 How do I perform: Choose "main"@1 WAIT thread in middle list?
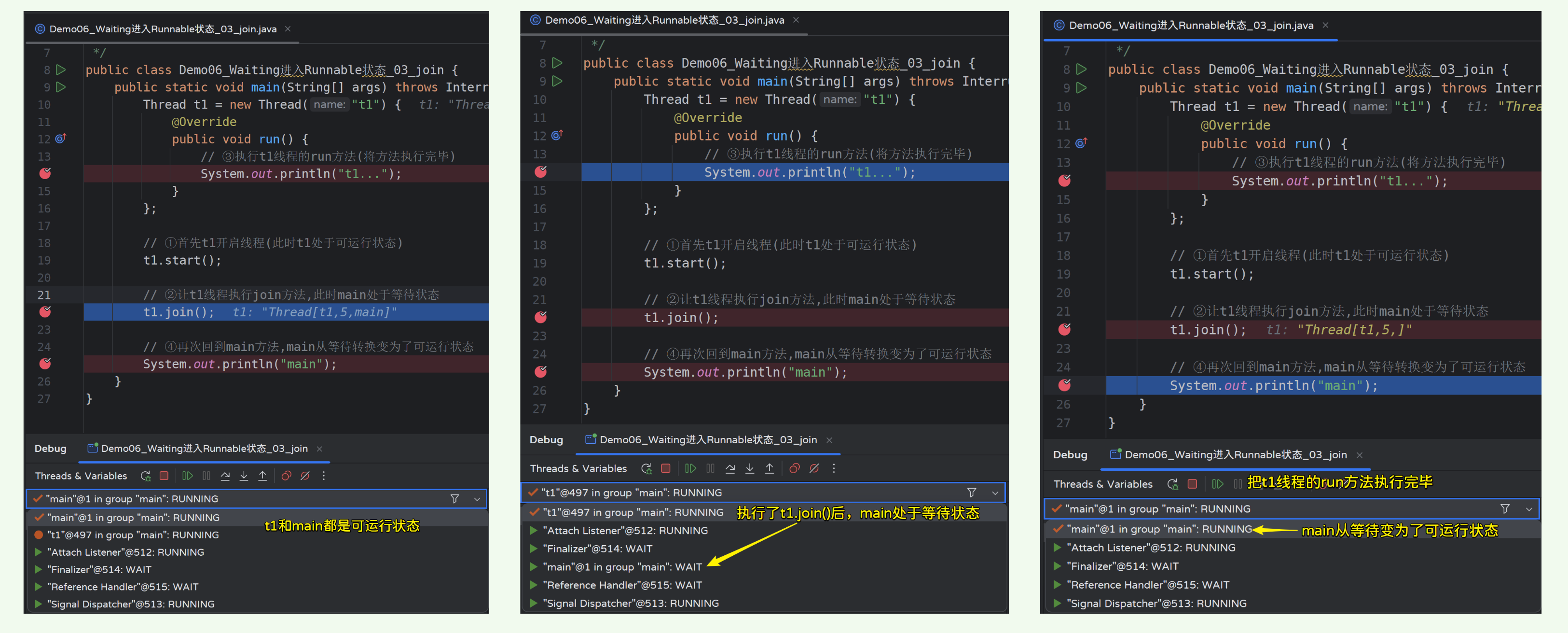(x=622, y=566)
